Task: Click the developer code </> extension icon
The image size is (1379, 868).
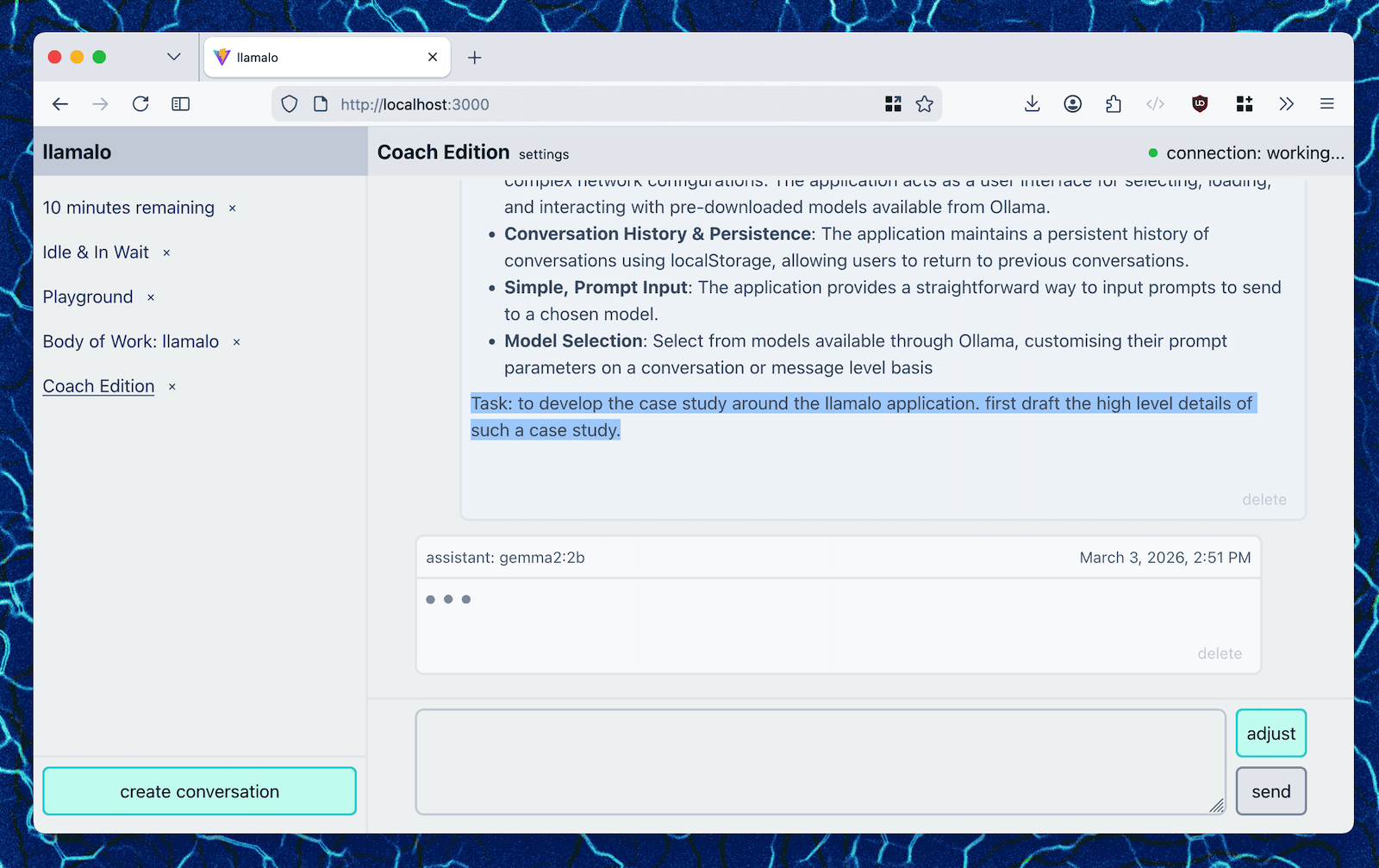Action: point(1155,103)
